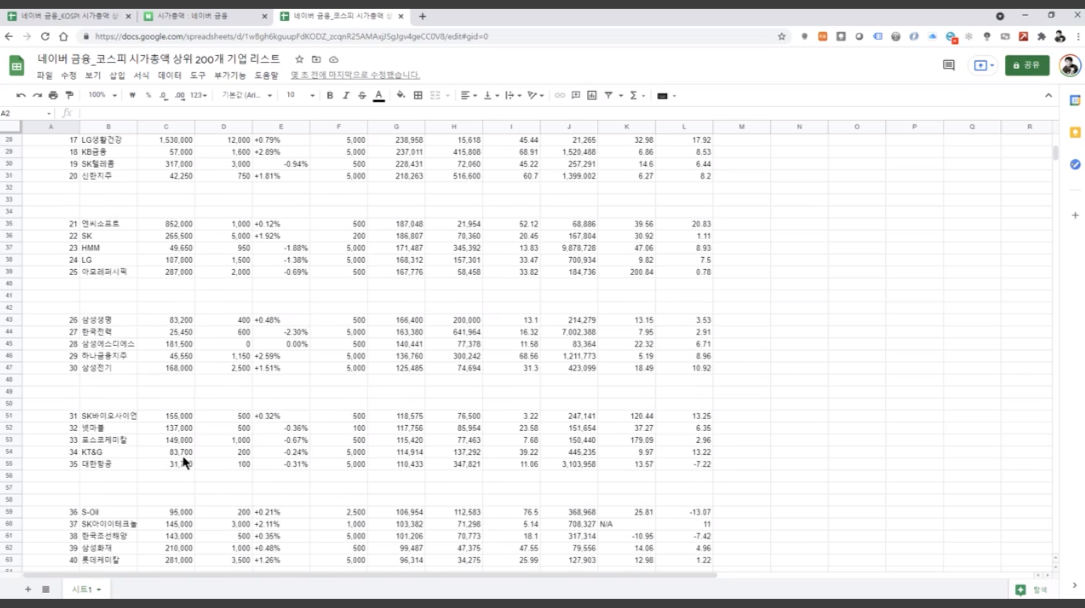Open the zoom 100% dropdown

[102, 95]
